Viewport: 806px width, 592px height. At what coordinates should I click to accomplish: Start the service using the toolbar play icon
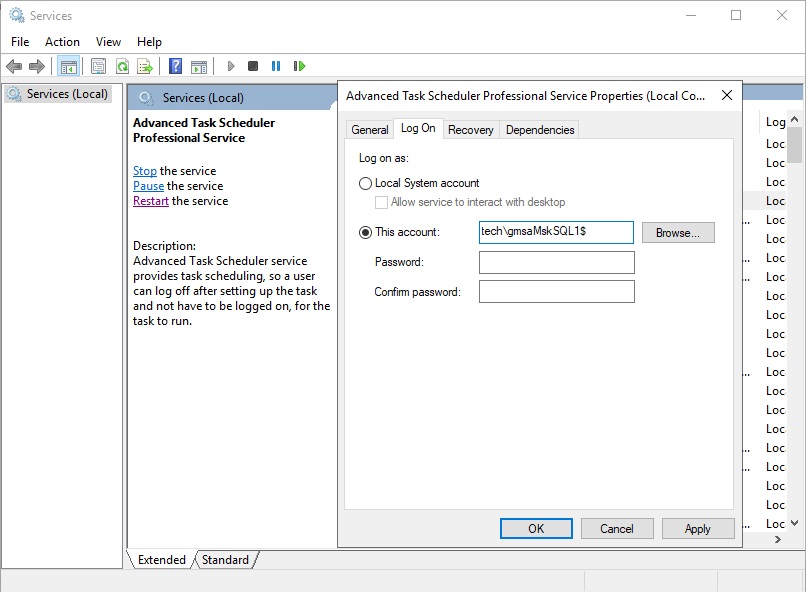click(x=231, y=66)
